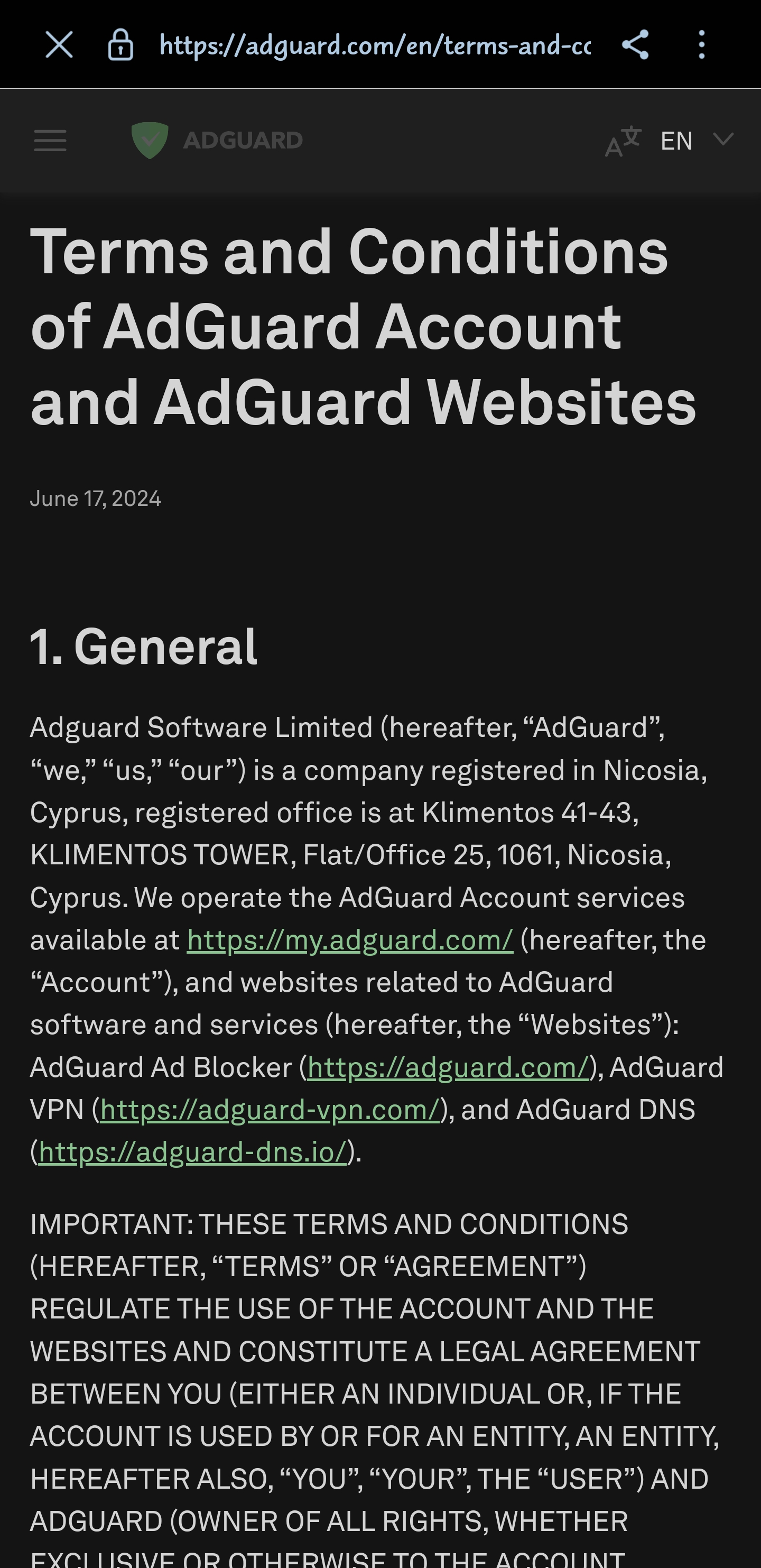Viewport: 761px width, 1568px height.
Task: Open the three-dot browser overflow menu
Action: tap(701, 45)
